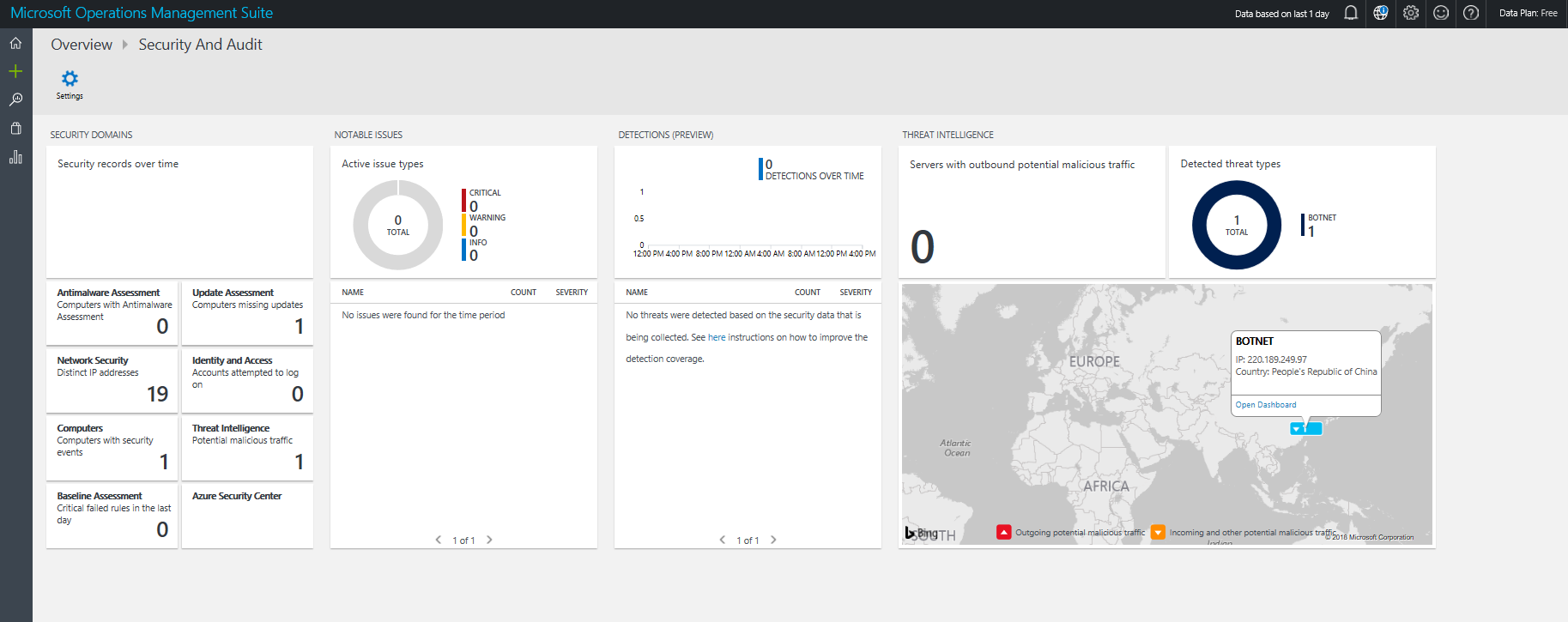Click Data Plan: Free label
The width and height of the screenshot is (1568, 622).
[1529, 13]
